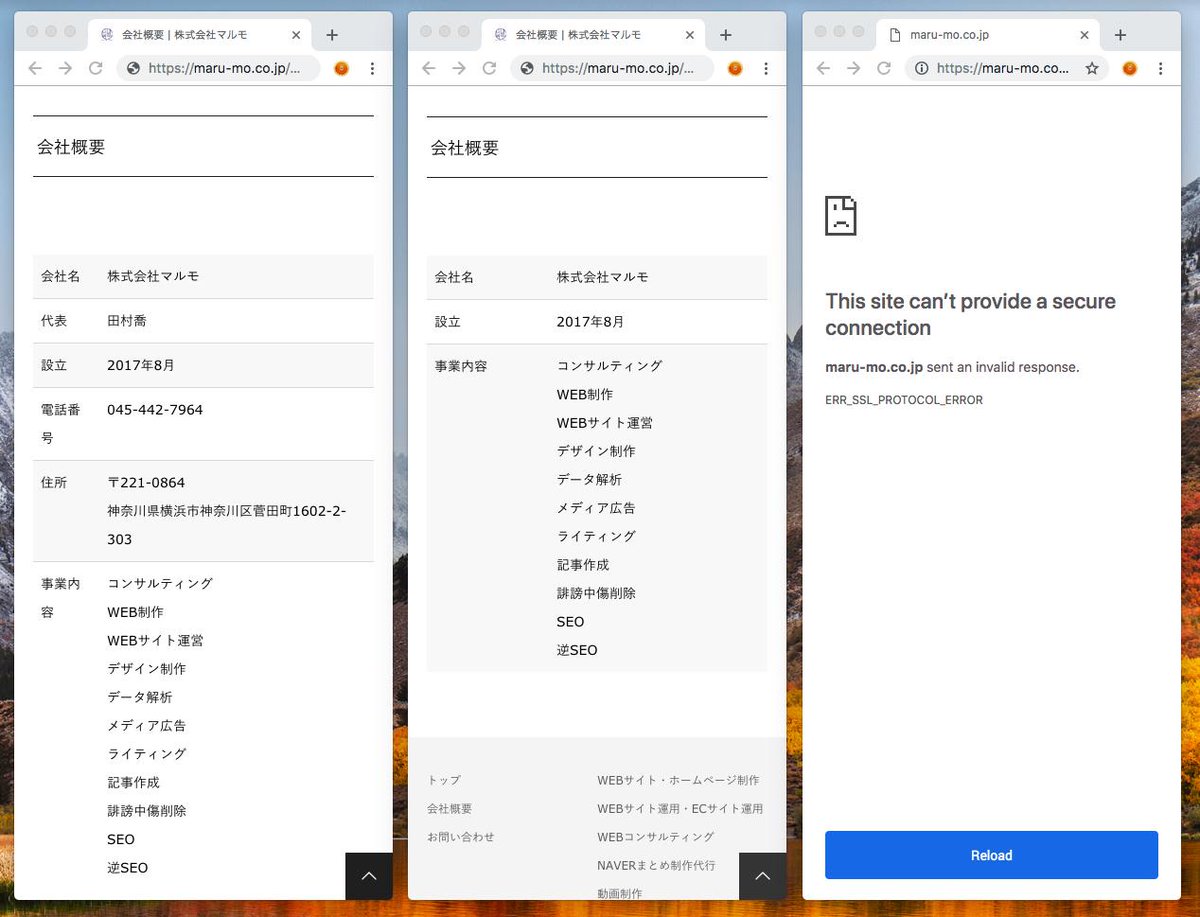The width and height of the screenshot is (1200, 917).
Task: Click back arrow in right browser window
Action: tap(823, 68)
